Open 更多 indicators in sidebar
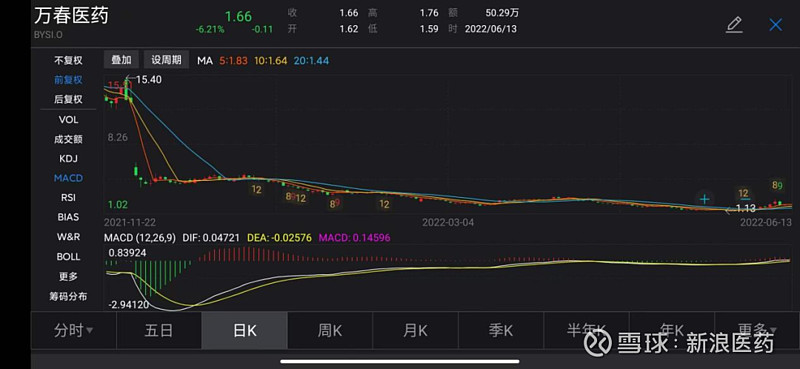This screenshot has width=800, height=369. [68, 276]
